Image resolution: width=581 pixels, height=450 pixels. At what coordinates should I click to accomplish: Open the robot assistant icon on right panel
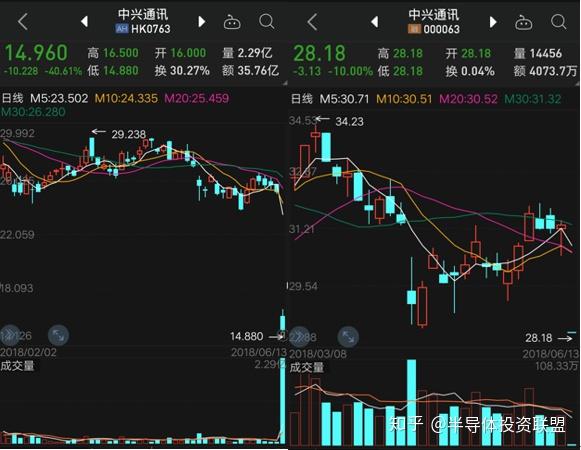tap(523, 23)
